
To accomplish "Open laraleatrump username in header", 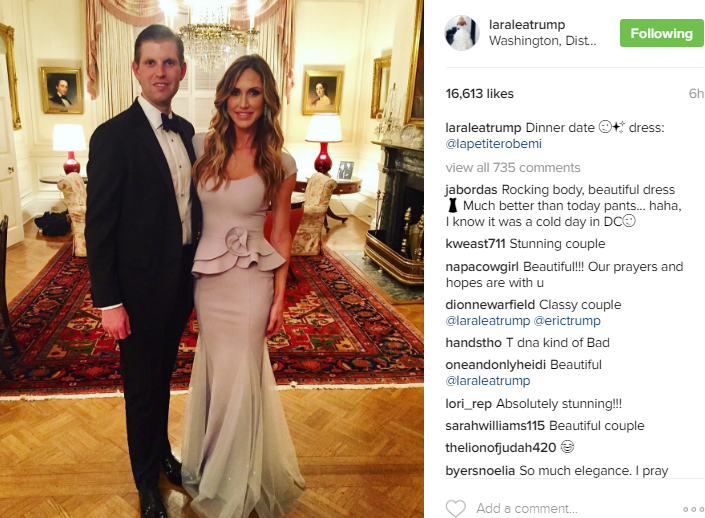I will tap(527, 25).
